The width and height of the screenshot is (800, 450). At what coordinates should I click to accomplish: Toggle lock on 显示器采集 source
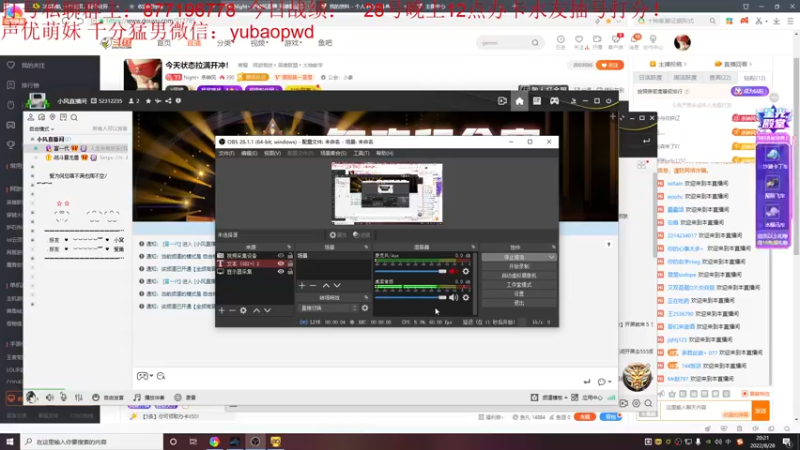tap(290, 272)
